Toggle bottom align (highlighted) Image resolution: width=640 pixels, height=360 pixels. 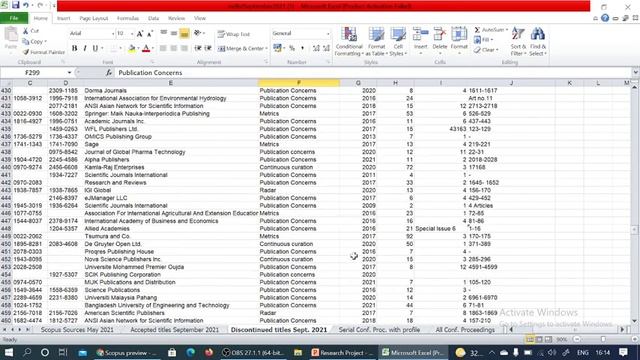tap(184, 33)
